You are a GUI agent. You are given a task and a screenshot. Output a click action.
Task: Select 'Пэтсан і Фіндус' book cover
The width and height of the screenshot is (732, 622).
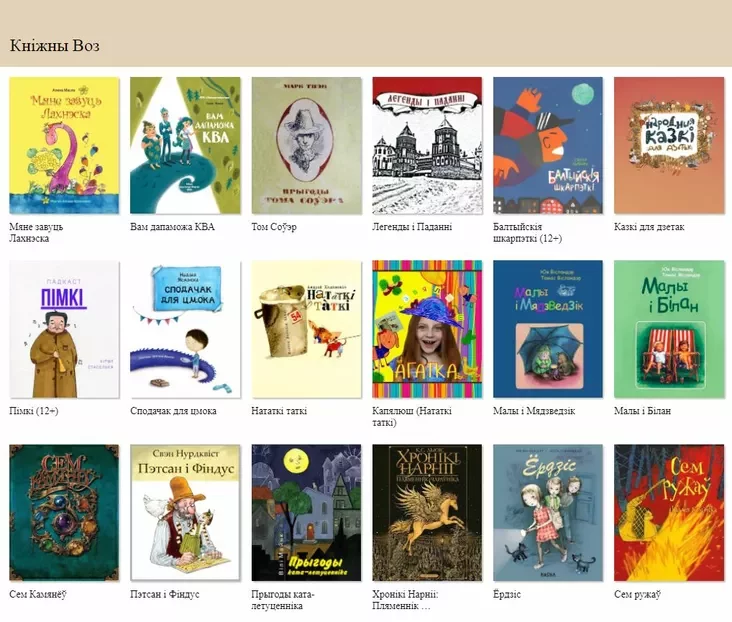(185, 513)
